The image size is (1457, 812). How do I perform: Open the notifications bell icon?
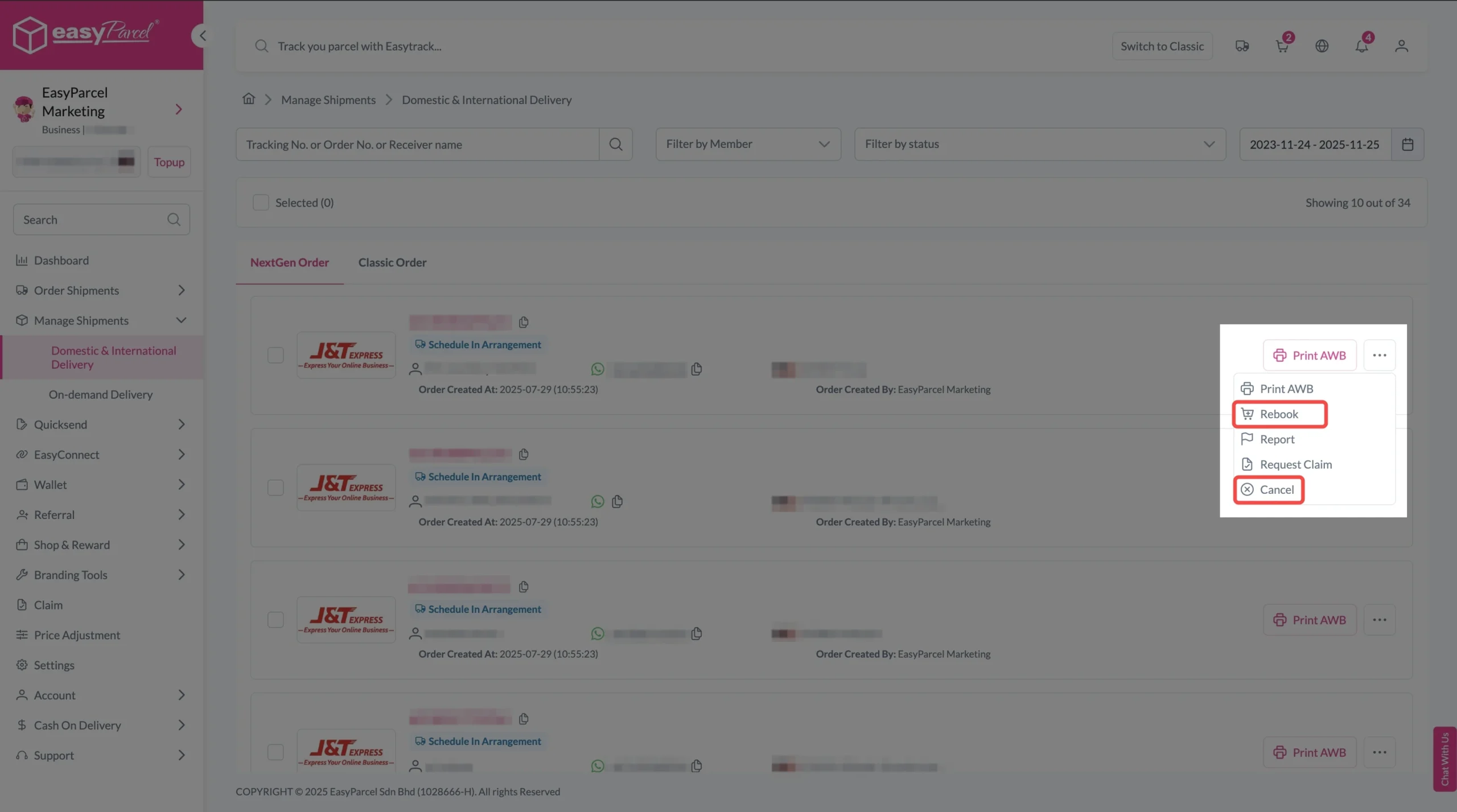[1361, 46]
